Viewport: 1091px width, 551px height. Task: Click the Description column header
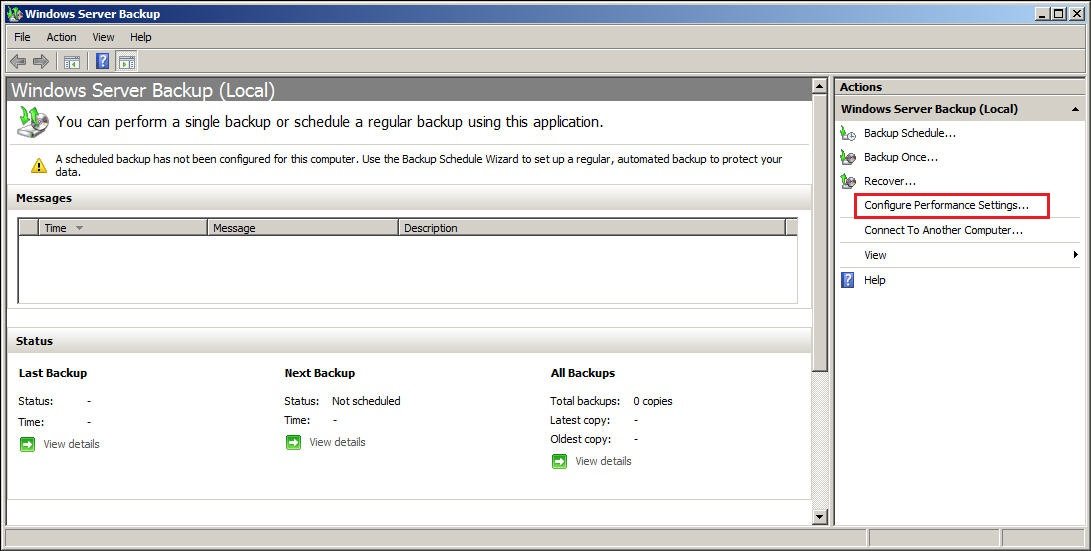pyautogui.click(x=591, y=227)
